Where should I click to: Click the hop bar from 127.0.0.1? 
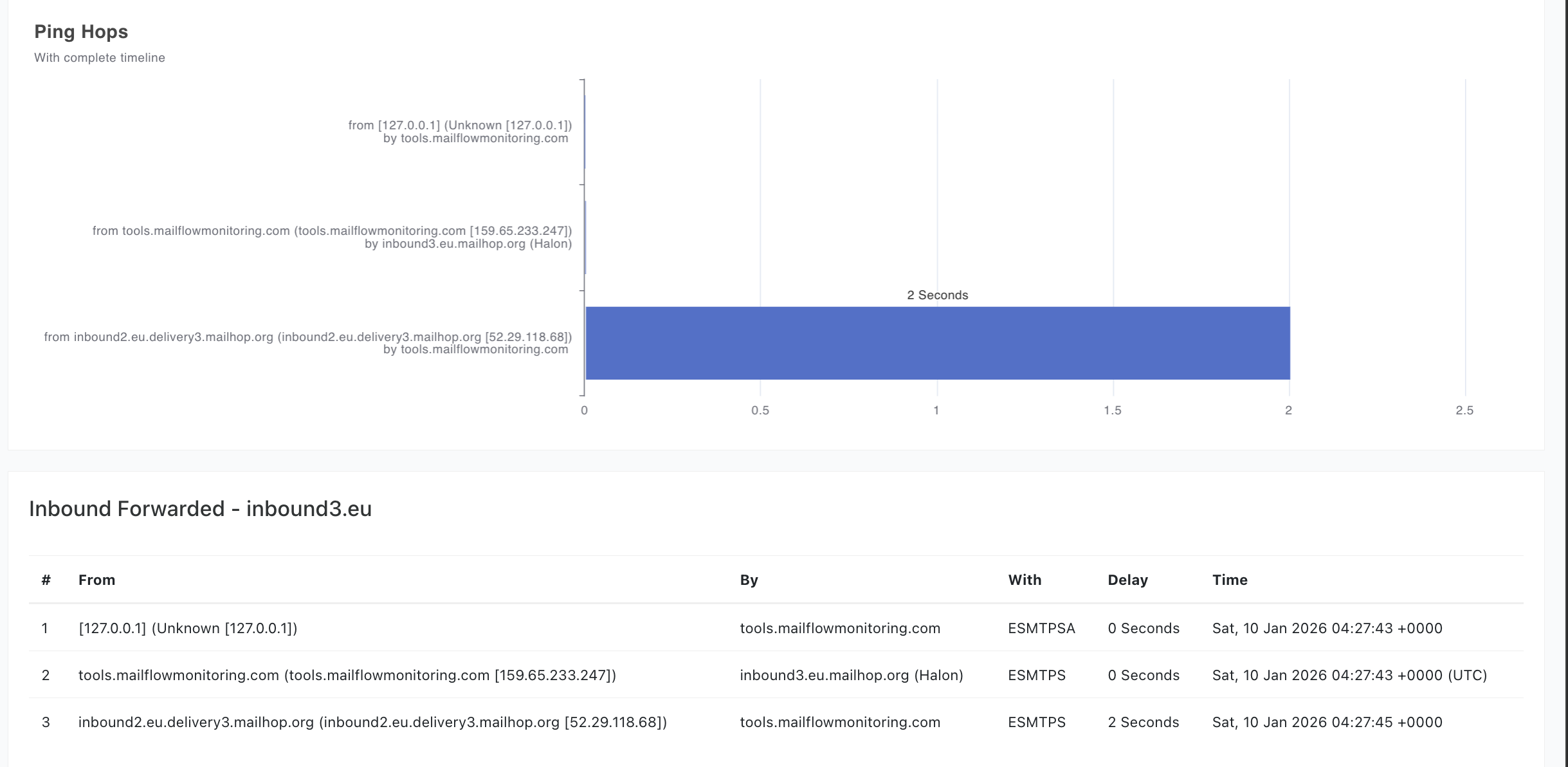(585, 131)
